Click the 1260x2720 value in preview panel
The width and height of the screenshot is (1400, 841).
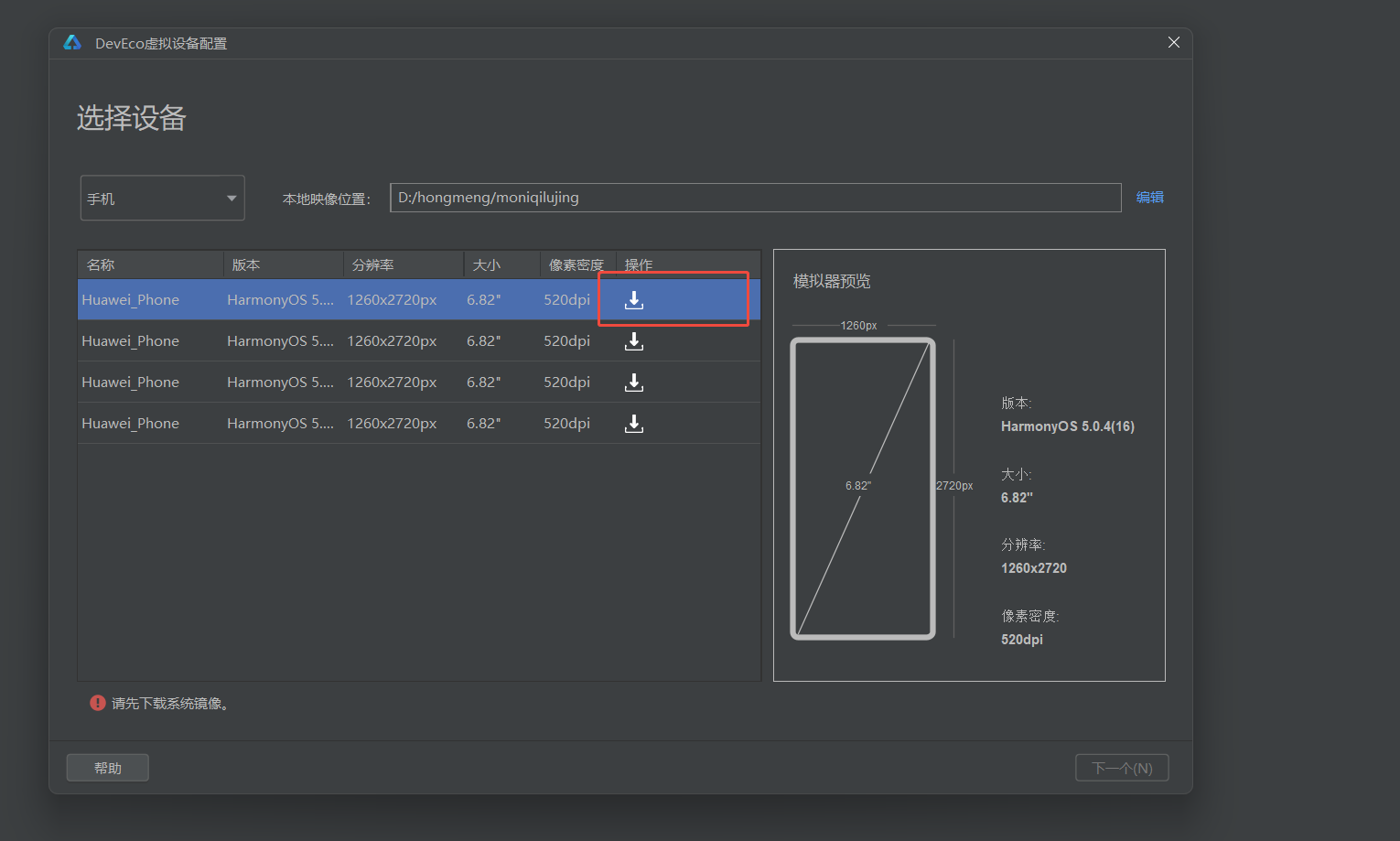pyautogui.click(x=1034, y=568)
